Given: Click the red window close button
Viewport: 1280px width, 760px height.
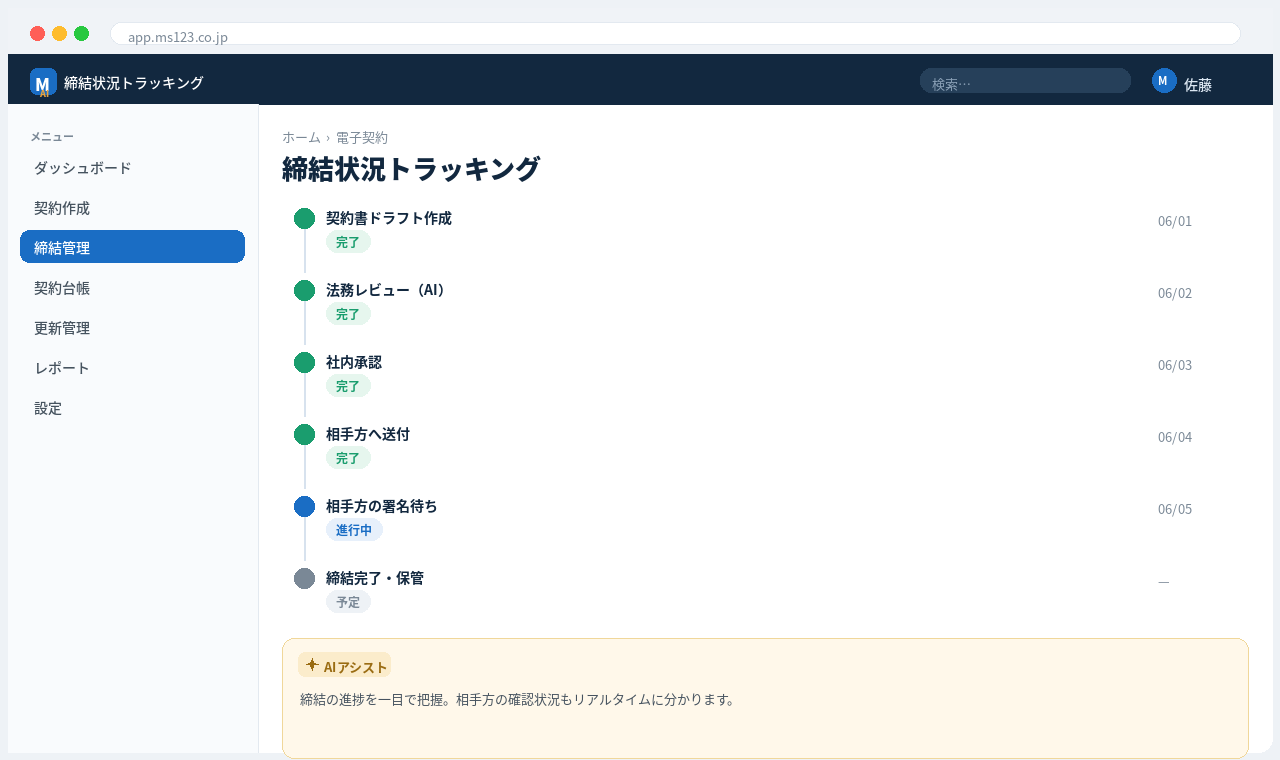Looking at the screenshot, I should [38, 33].
